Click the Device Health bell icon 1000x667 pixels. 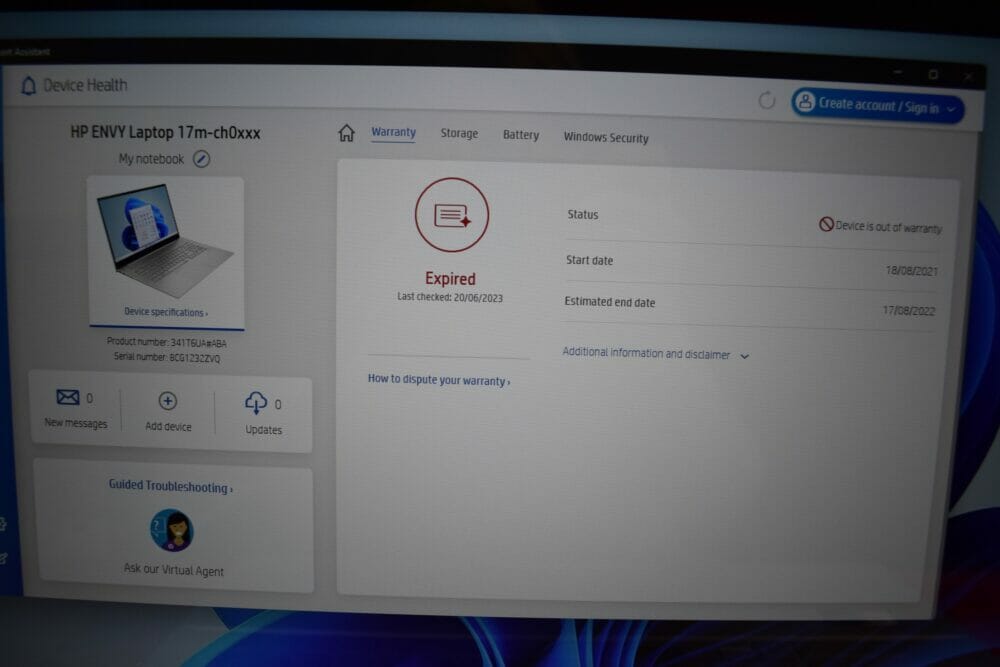(x=29, y=85)
